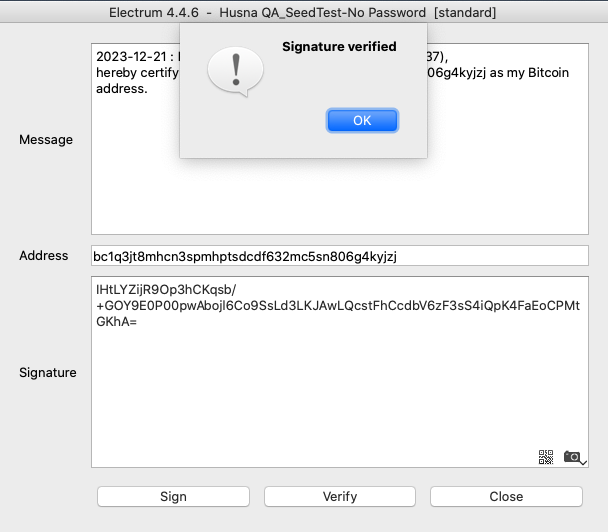The width and height of the screenshot is (608, 532).
Task: Click the "Signature verified" dialog heading
Action: tap(339, 47)
